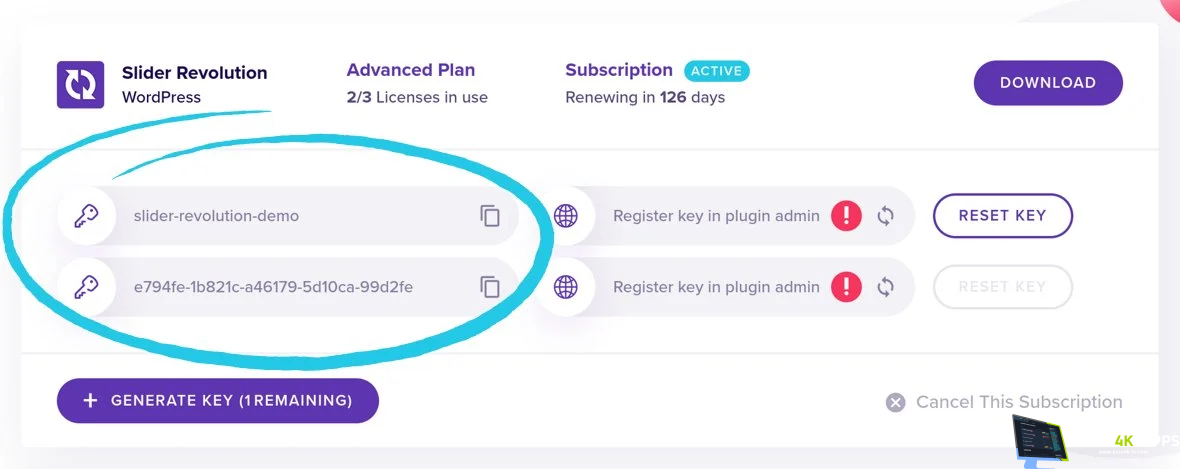The width and height of the screenshot is (1180, 469).
Task: Refresh registration status for first key
Action: click(x=885, y=216)
